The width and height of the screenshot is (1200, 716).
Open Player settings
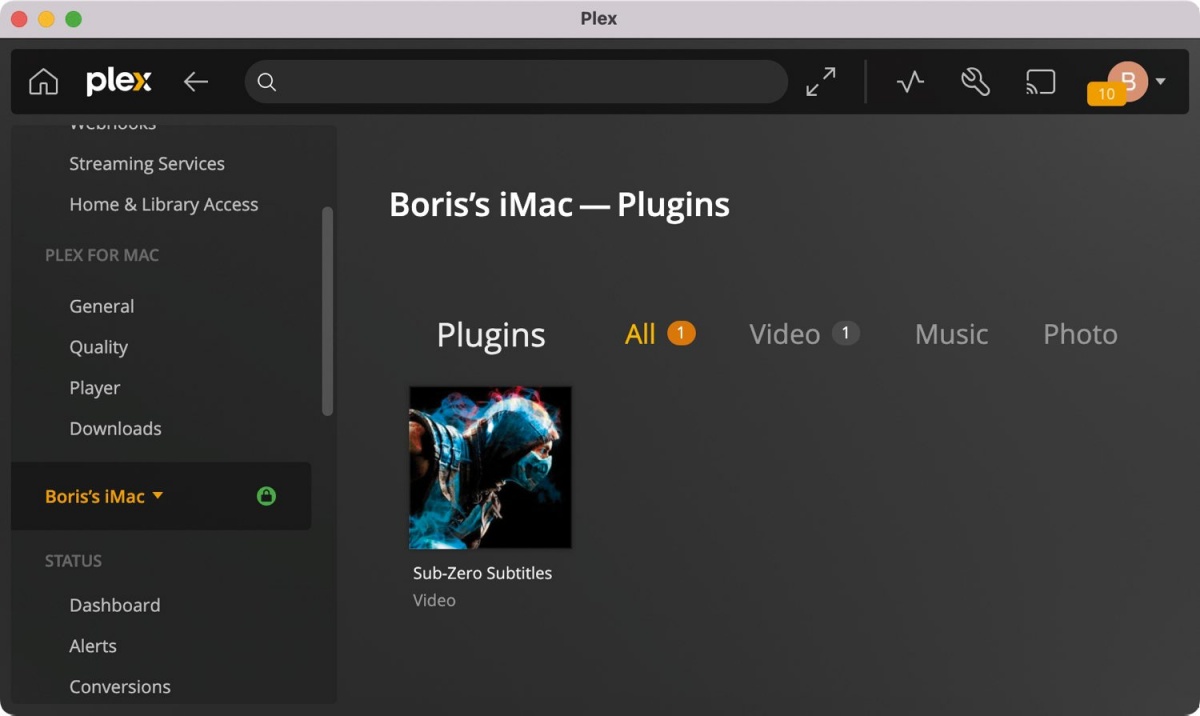95,388
